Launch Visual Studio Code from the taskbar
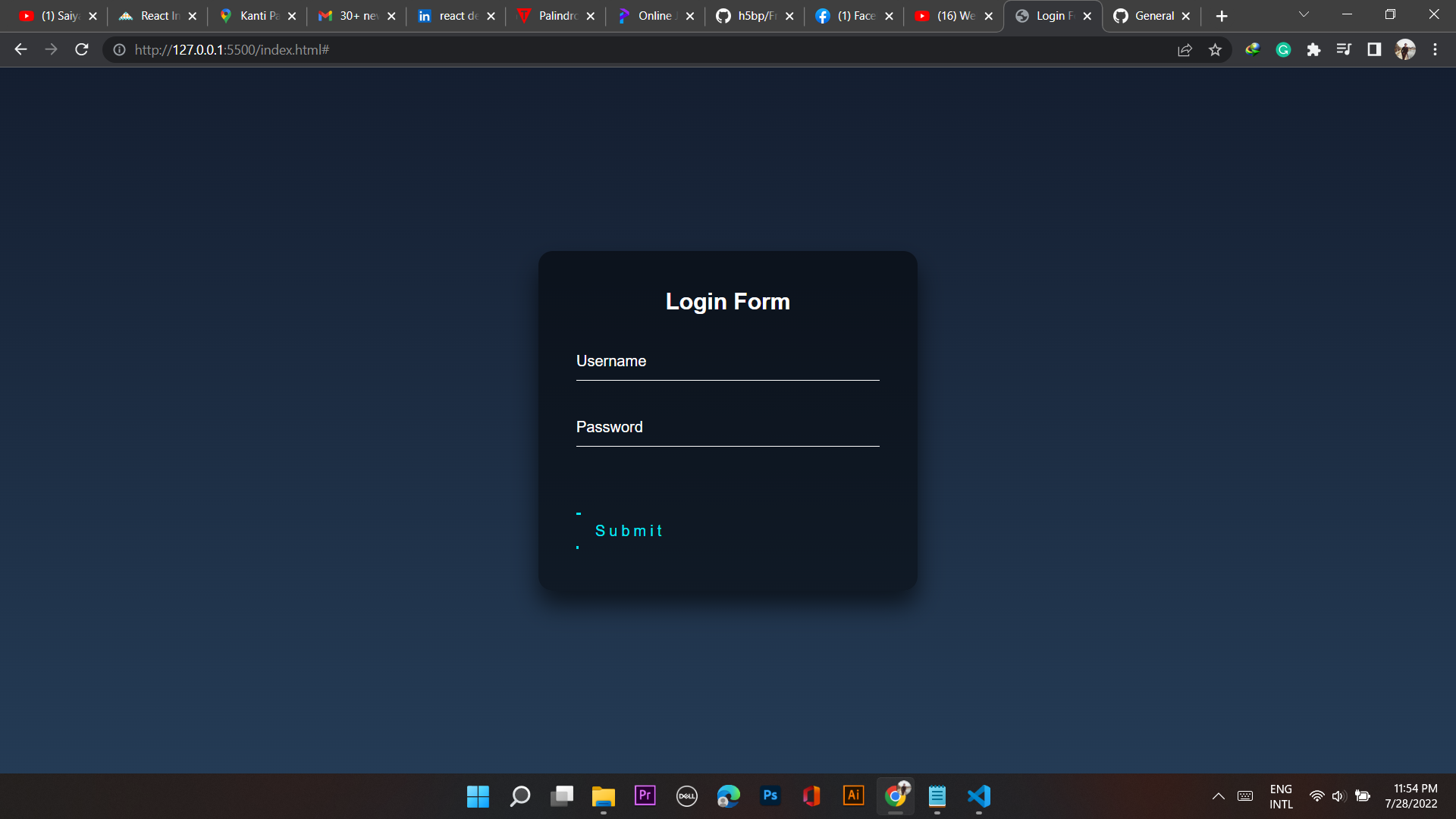Viewport: 1456px width, 819px height. [x=978, y=796]
